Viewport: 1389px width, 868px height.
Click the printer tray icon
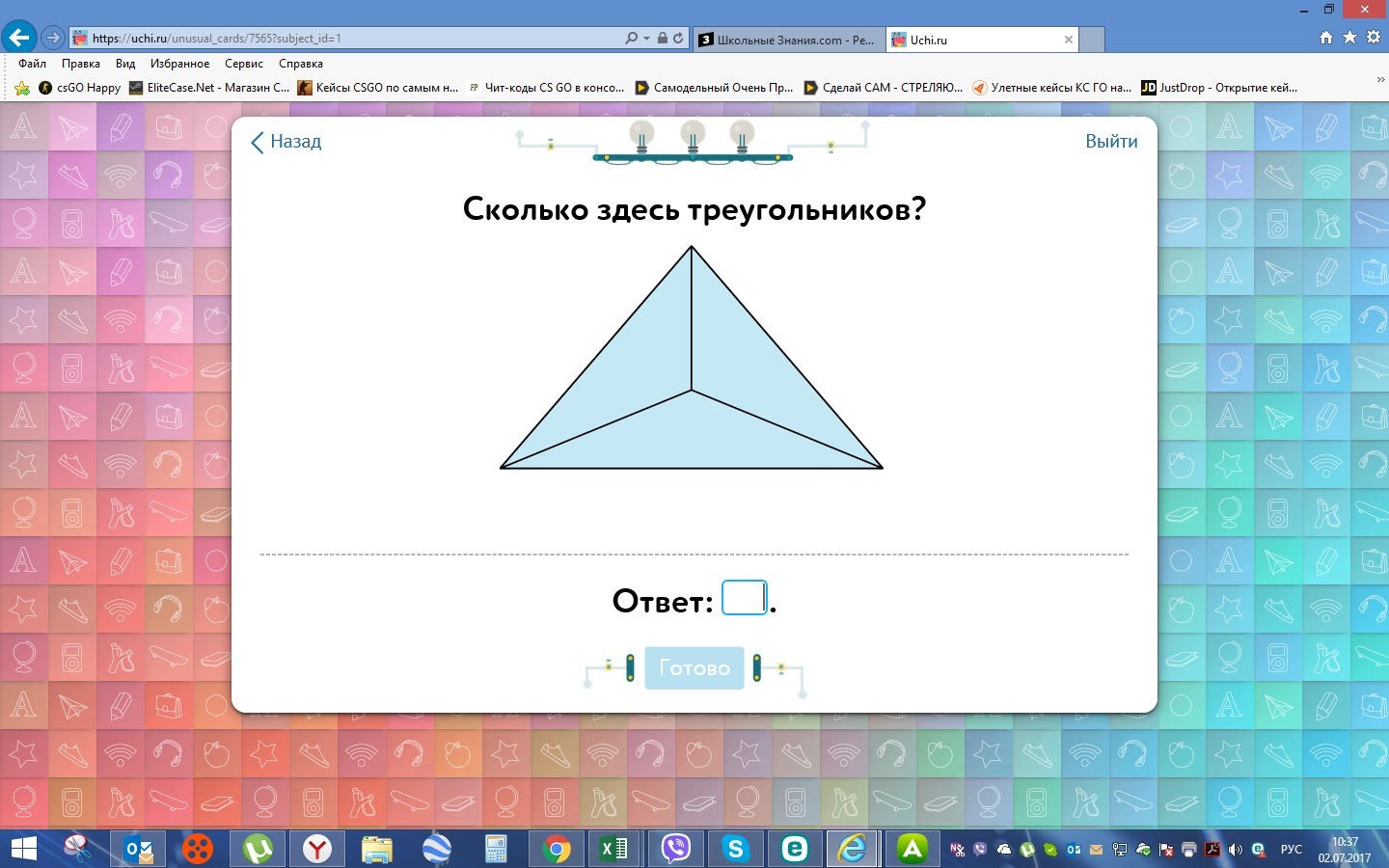(1189, 850)
